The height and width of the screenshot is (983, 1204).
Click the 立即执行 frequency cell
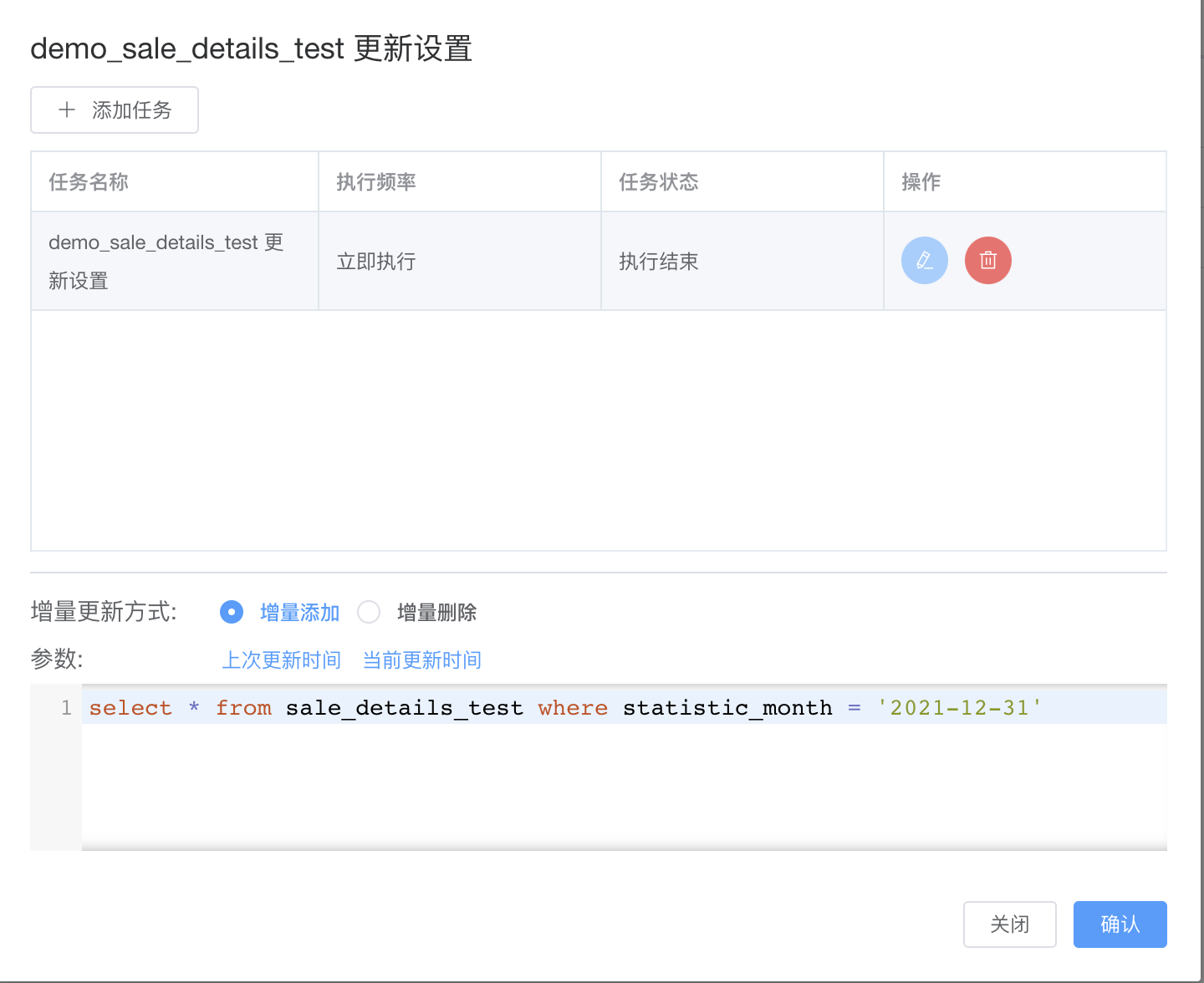pyautogui.click(x=375, y=261)
